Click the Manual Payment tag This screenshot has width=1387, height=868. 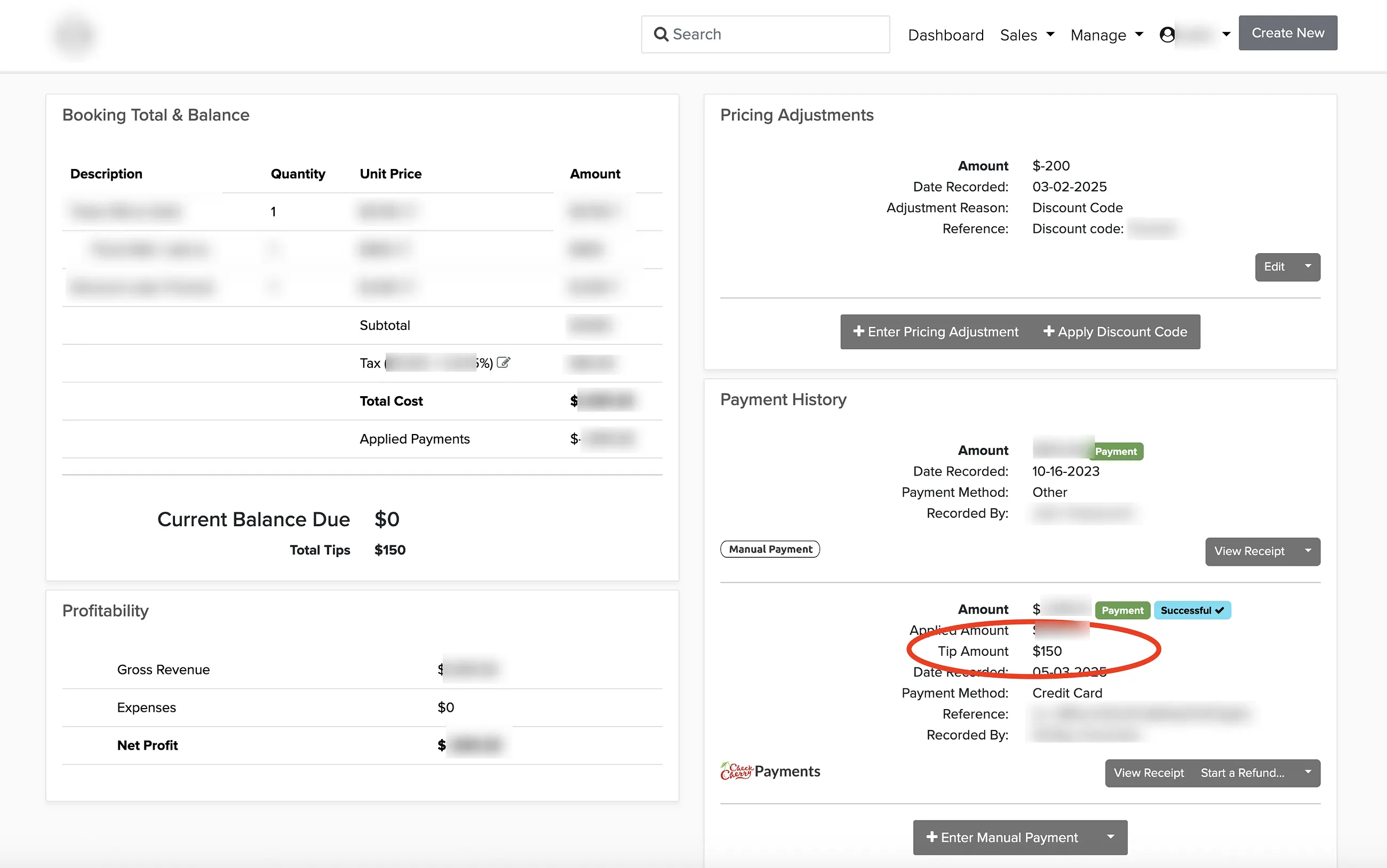(770, 549)
